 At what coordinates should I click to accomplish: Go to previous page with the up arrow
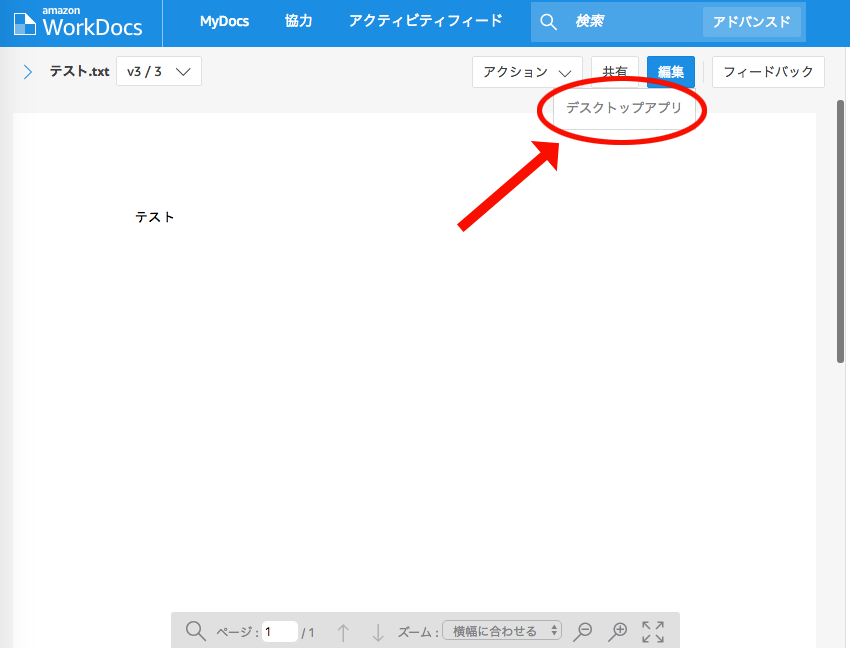tap(342, 631)
